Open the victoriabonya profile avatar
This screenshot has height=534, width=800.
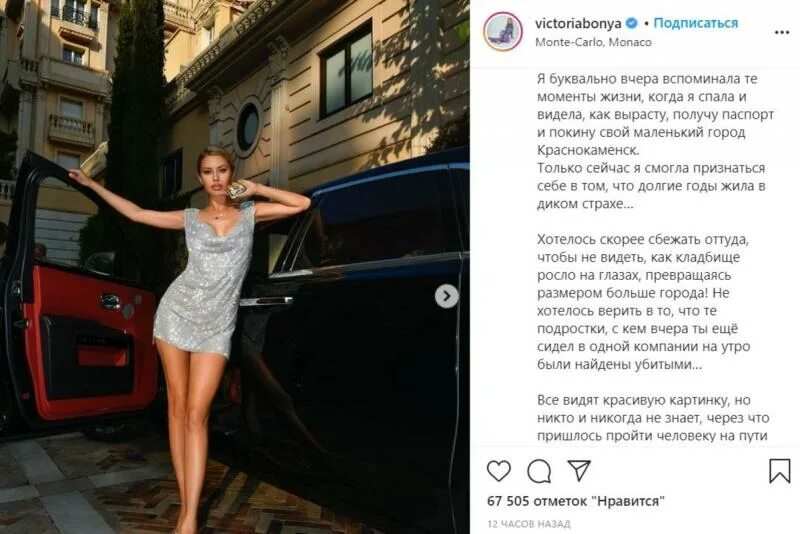(503, 32)
